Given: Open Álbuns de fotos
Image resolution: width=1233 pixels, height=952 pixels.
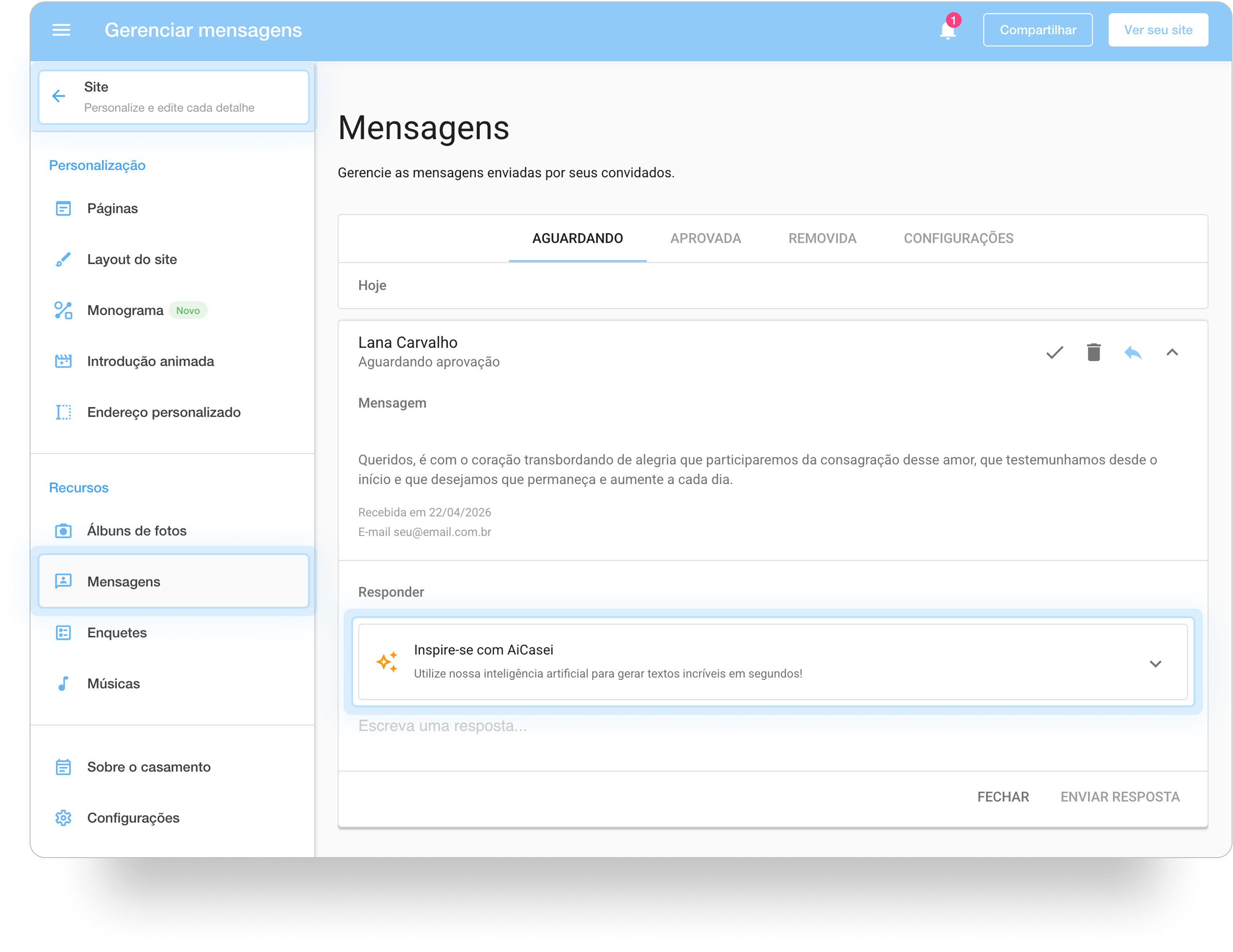Looking at the screenshot, I should coord(137,530).
